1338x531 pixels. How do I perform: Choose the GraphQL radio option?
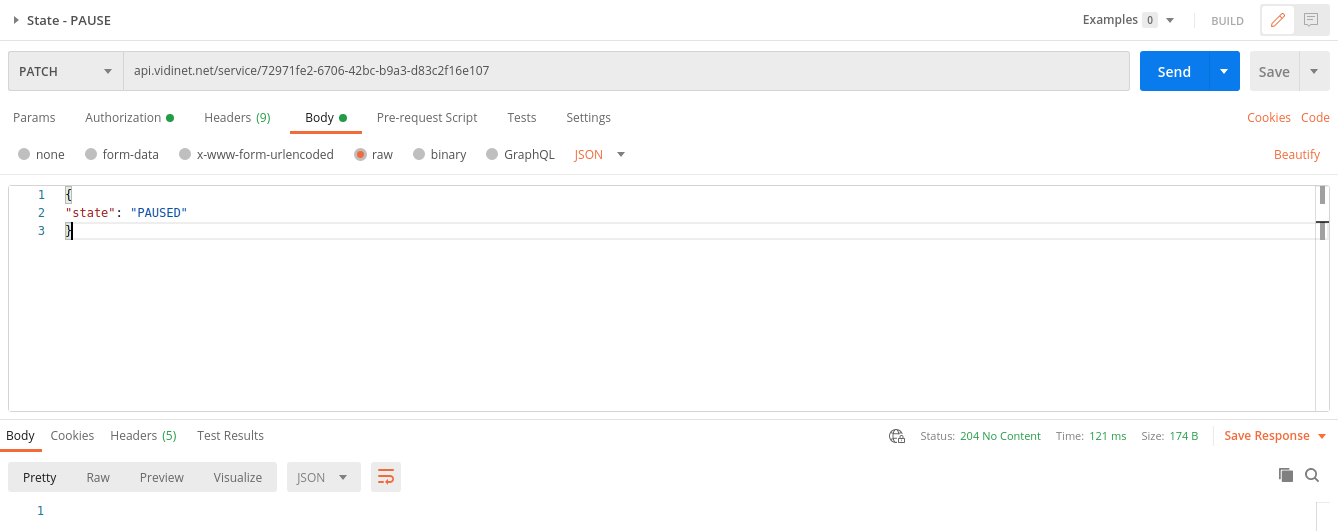click(492, 155)
